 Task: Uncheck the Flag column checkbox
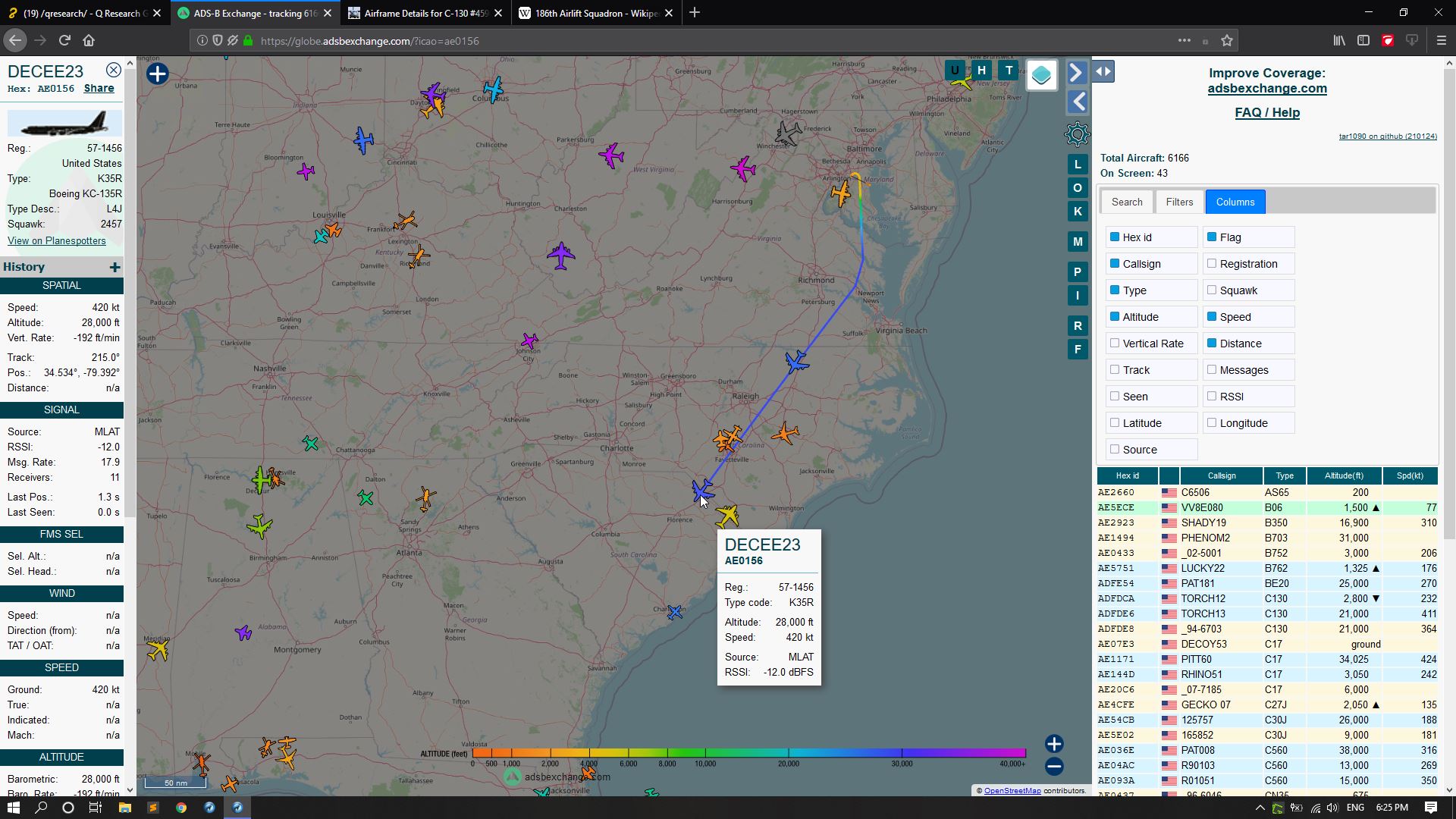click(1212, 237)
